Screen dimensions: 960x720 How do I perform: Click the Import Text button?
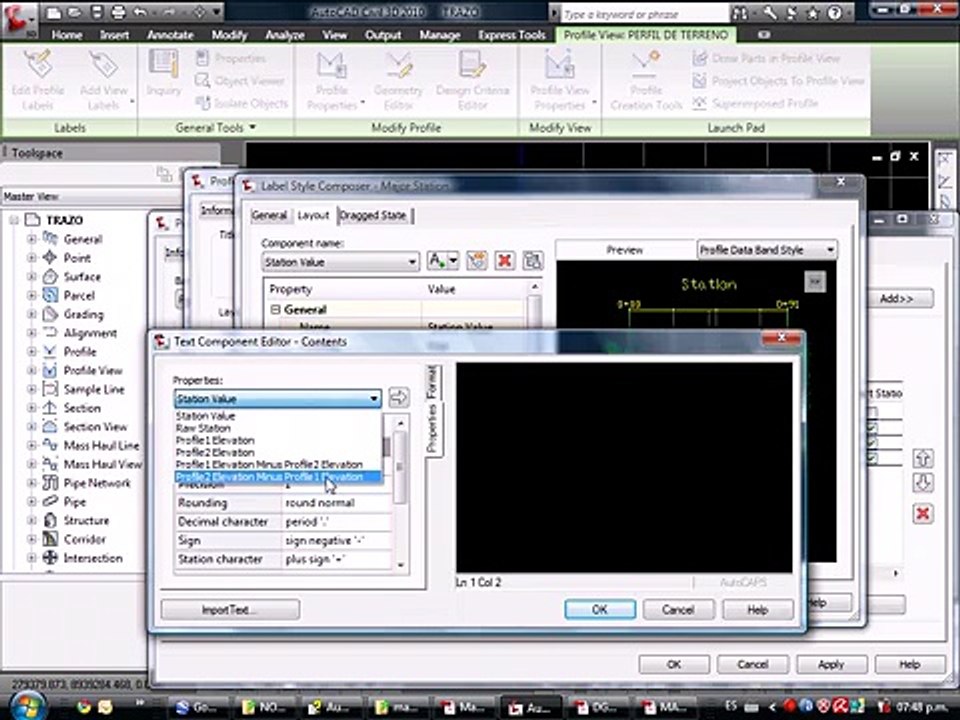point(230,609)
